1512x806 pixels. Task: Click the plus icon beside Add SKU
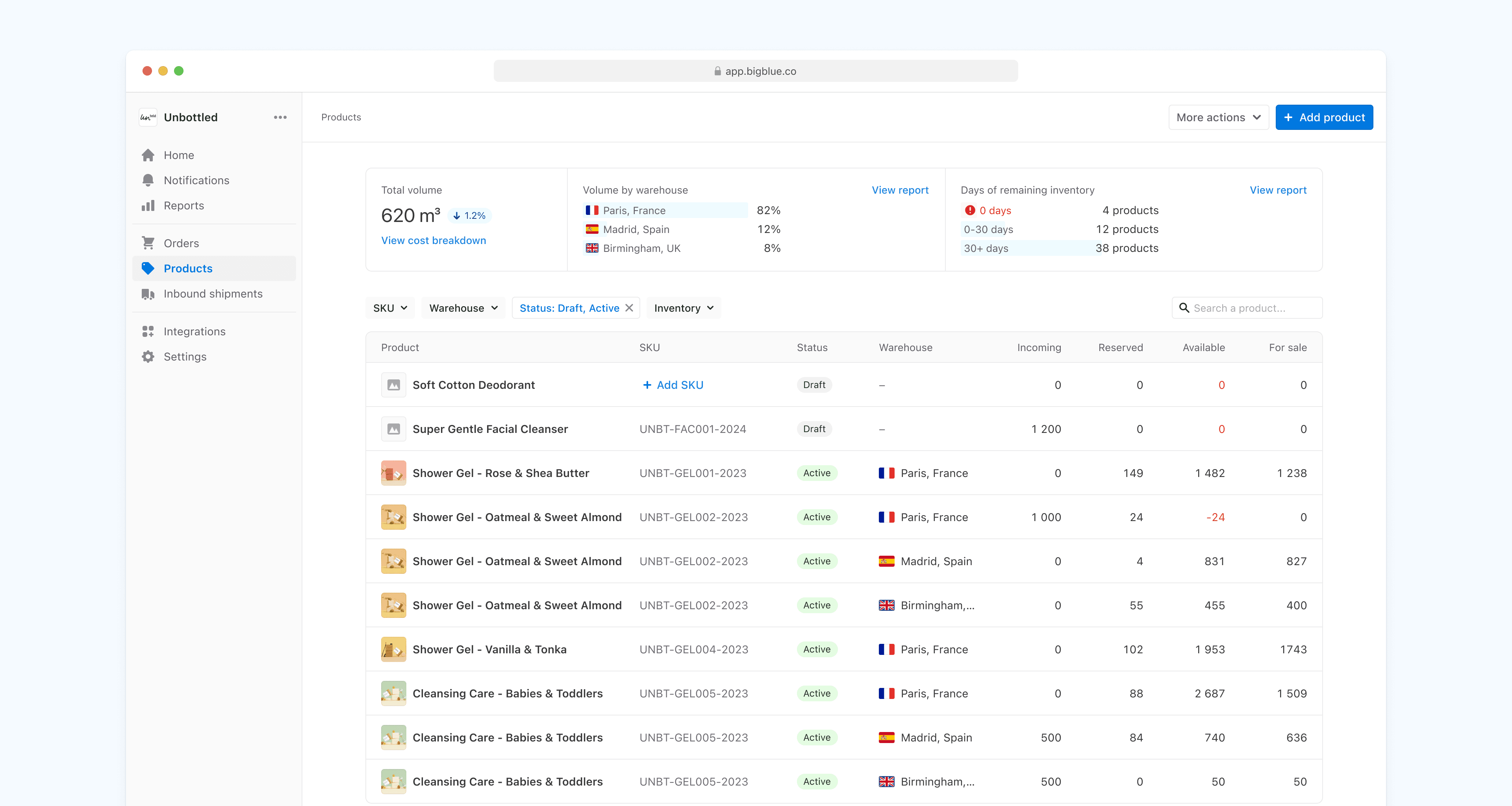[x=647, y=385]
